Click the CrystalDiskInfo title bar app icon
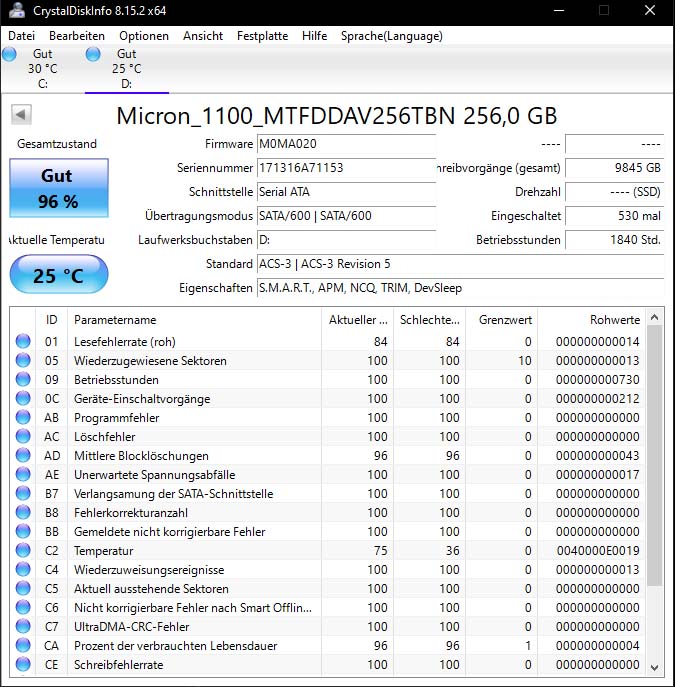 pos(17,10)
